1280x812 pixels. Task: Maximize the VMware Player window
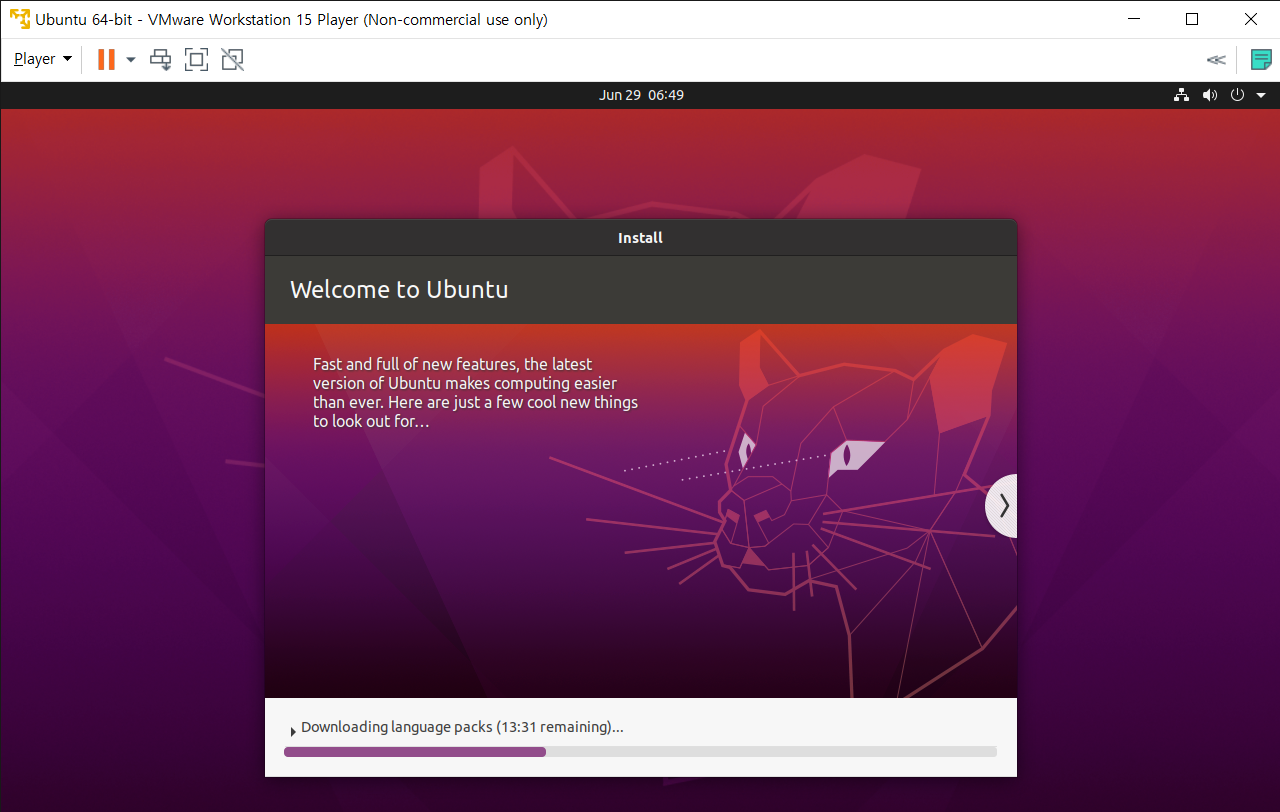point(1192,19)
